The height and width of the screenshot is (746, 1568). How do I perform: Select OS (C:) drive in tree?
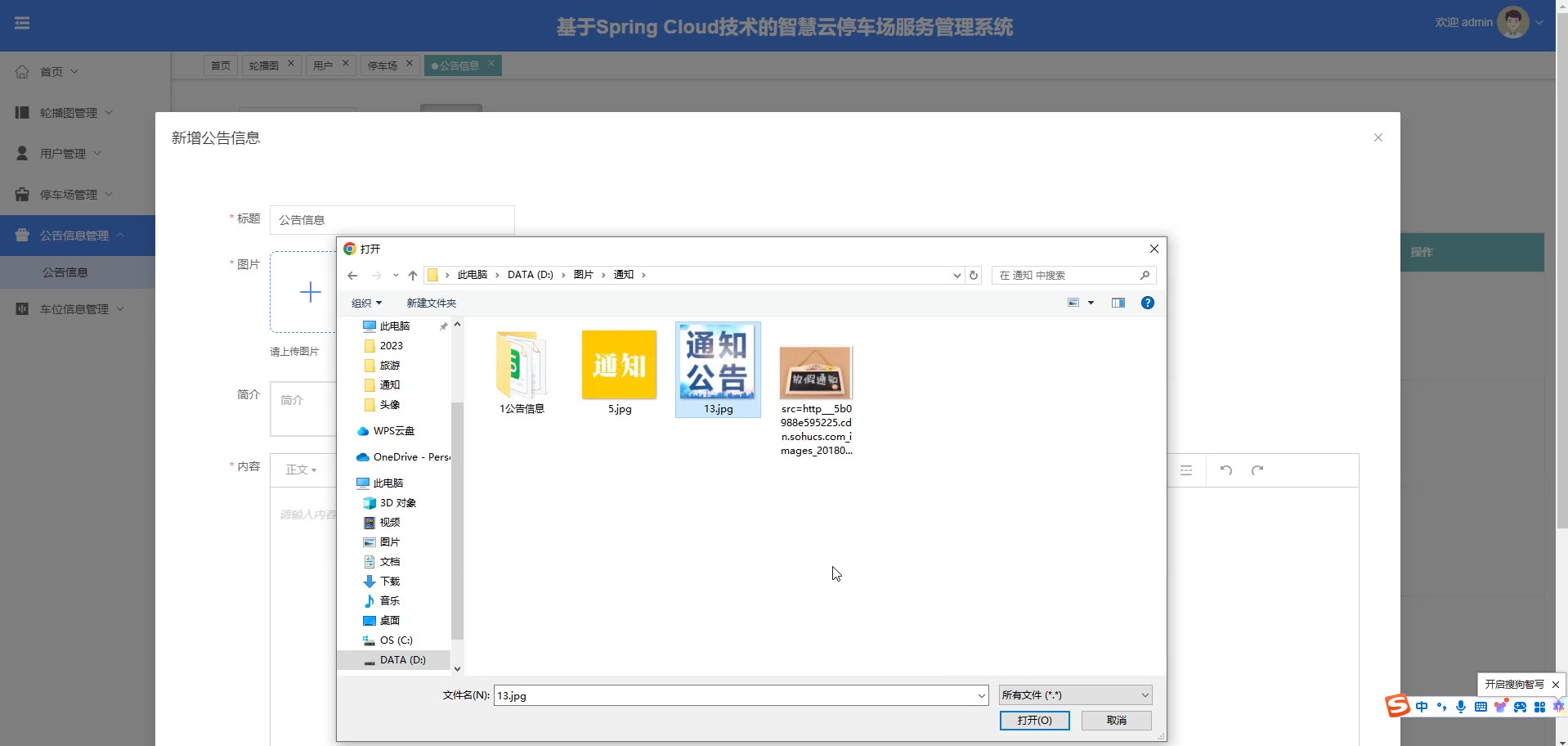[396, 640]
